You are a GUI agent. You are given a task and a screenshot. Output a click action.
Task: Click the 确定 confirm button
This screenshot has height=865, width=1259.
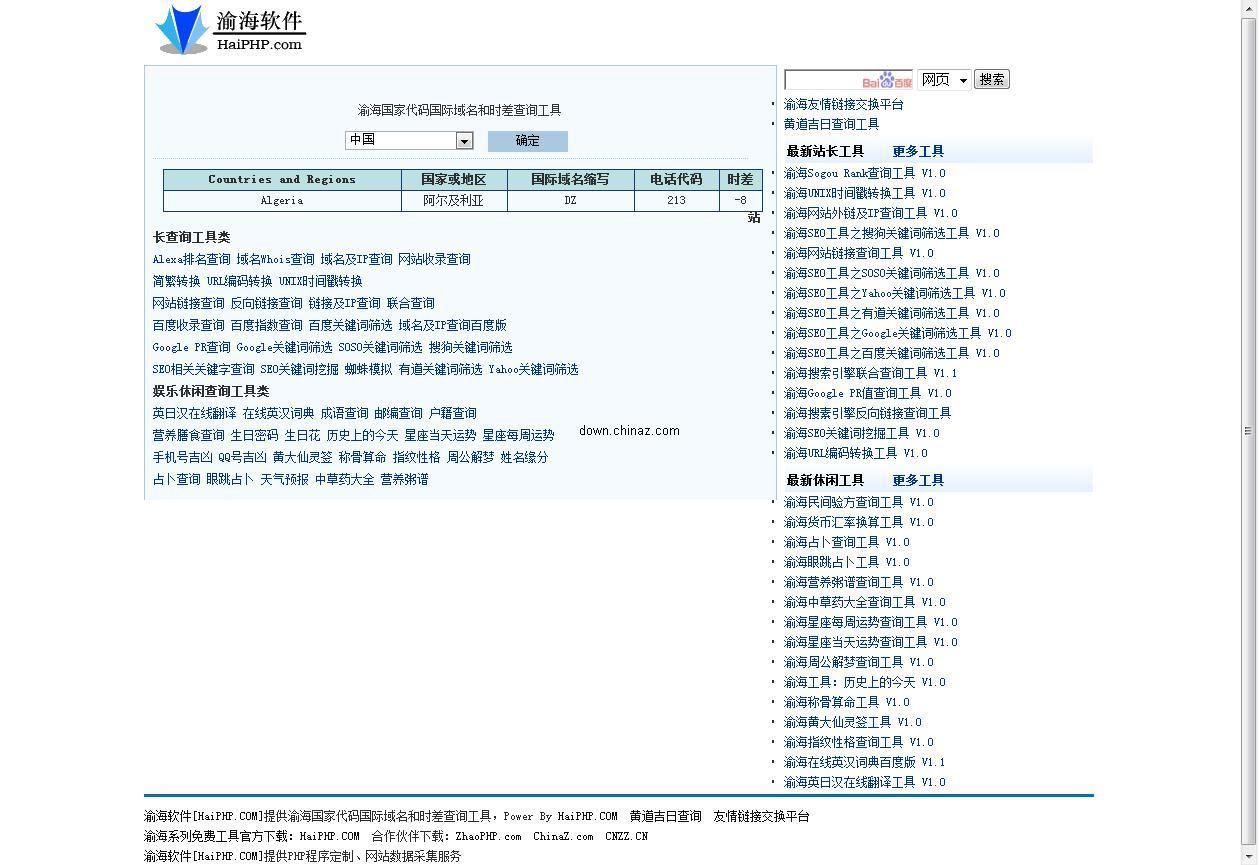(527, 140)
